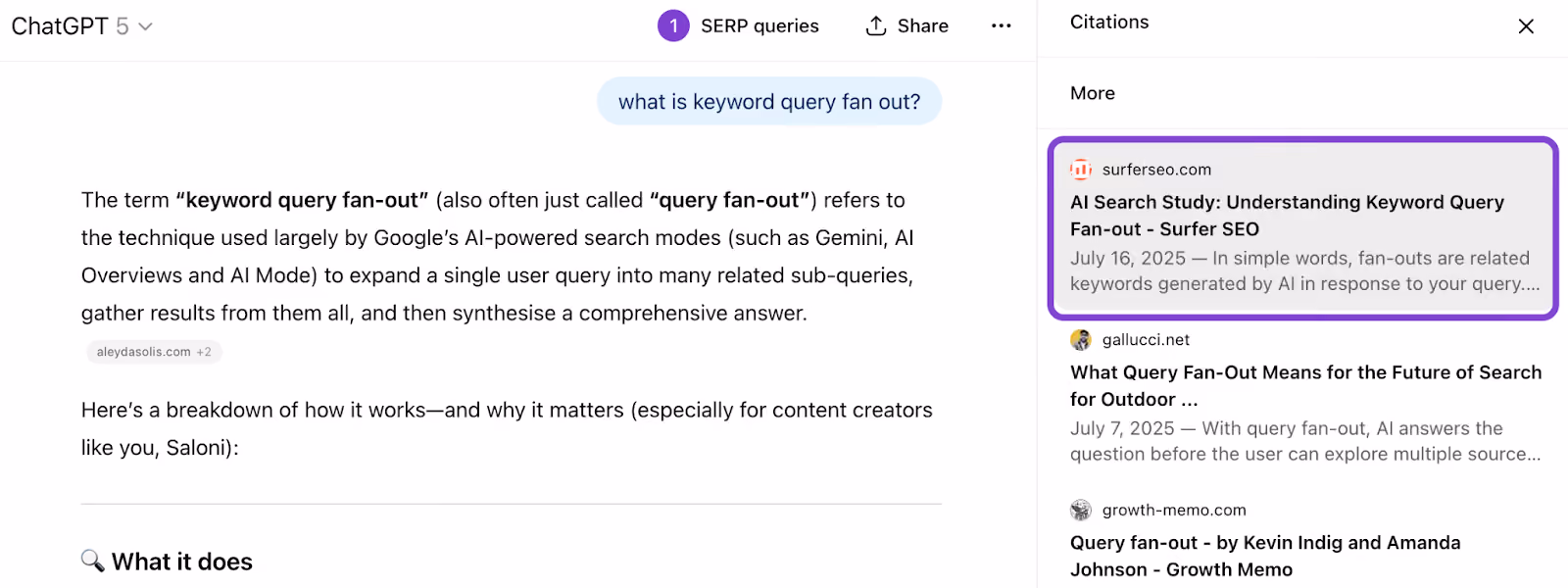Select the user message bubble about keyword query
The image size is (1568, 588).
pos(769,102)
